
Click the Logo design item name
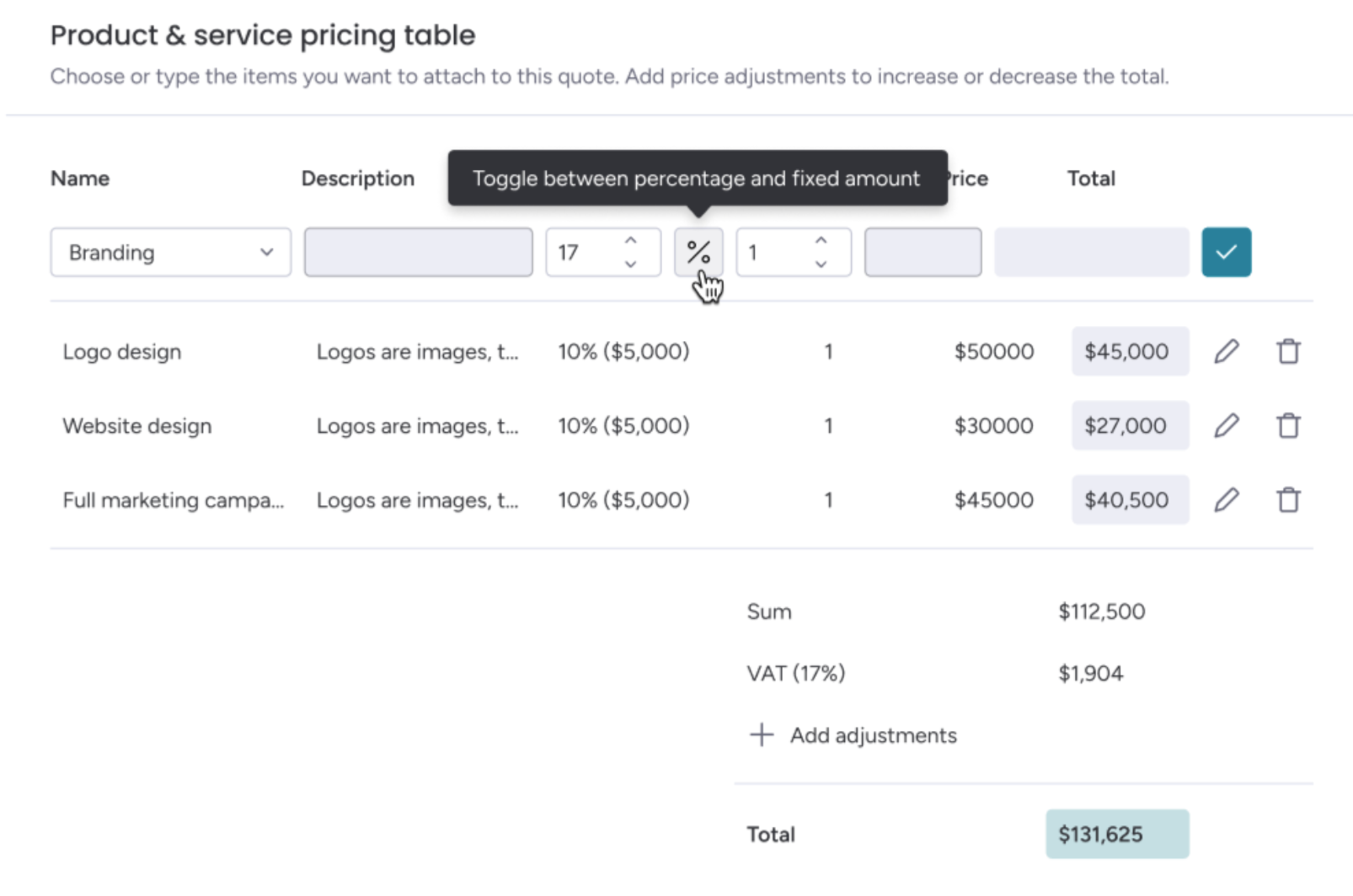tap(122, 352)
